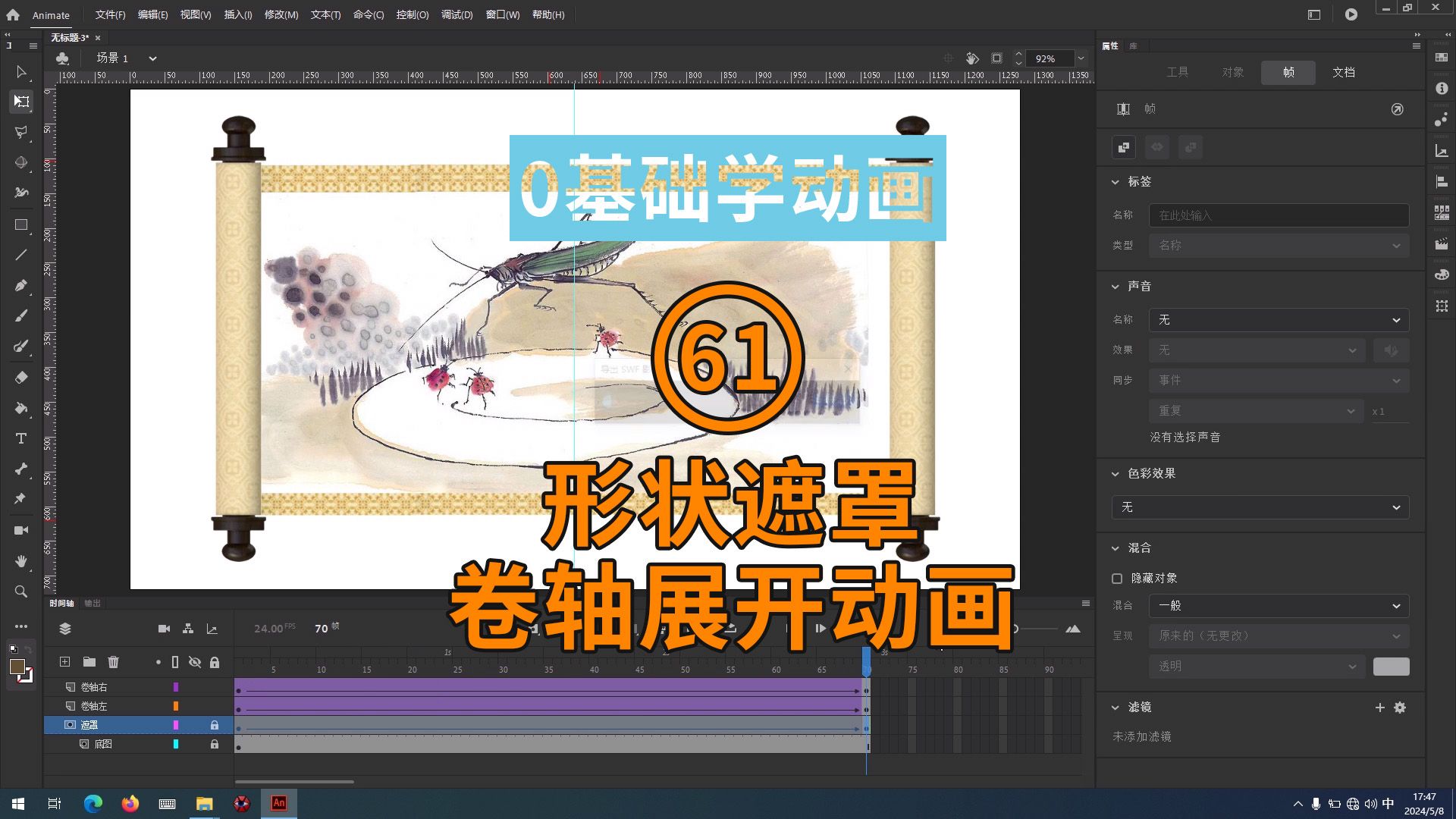Open the 修改(M) menu
Screen dimensions: 1456x819
(x=281, y=15)
